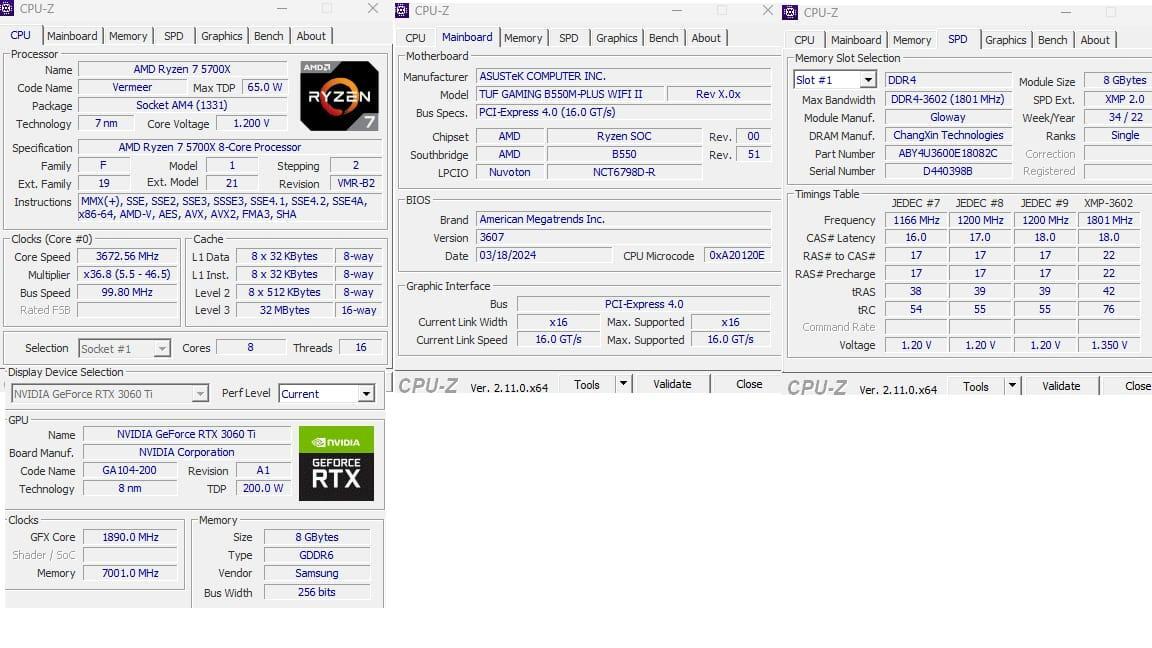Click the 'Vermeer' code name value
The image size is (1152, 648).
click(132, 87)
